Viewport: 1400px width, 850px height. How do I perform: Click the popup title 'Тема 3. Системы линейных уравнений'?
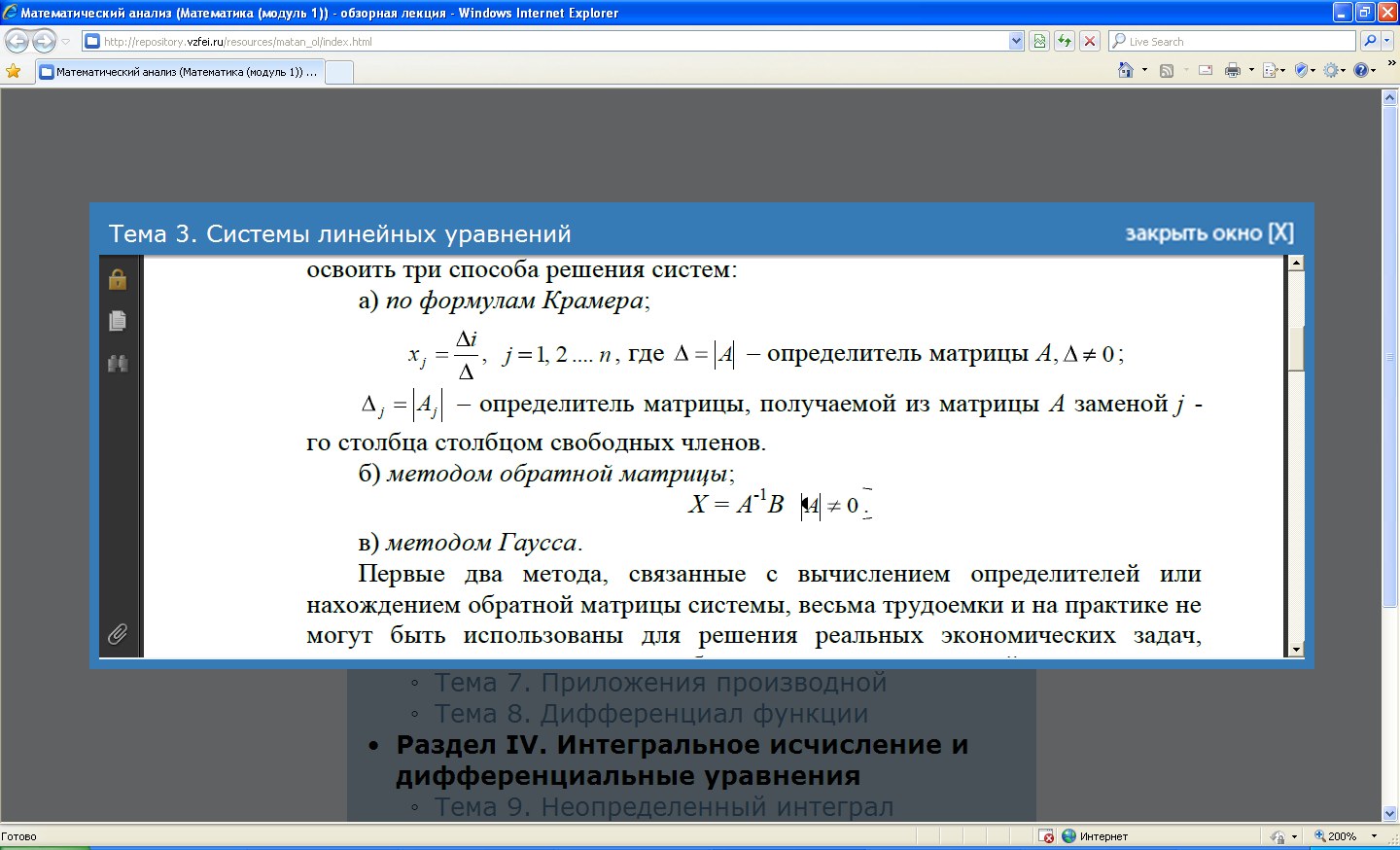(339, 233)
